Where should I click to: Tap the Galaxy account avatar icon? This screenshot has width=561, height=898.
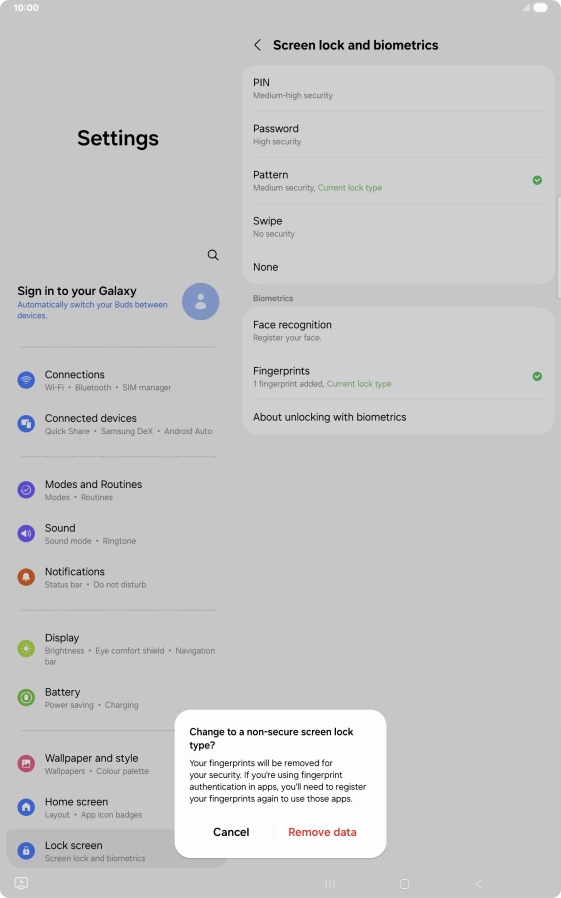200,301
